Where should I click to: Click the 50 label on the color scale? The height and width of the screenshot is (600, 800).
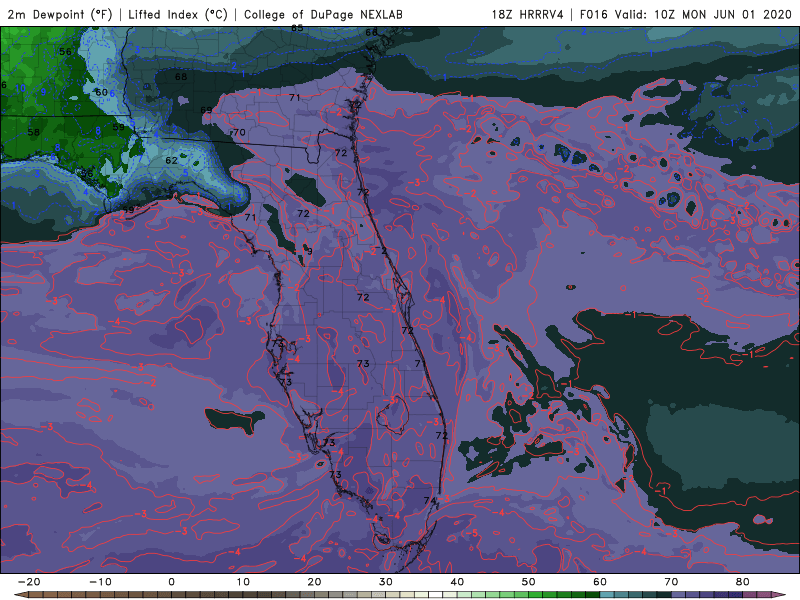coord(529,582)
